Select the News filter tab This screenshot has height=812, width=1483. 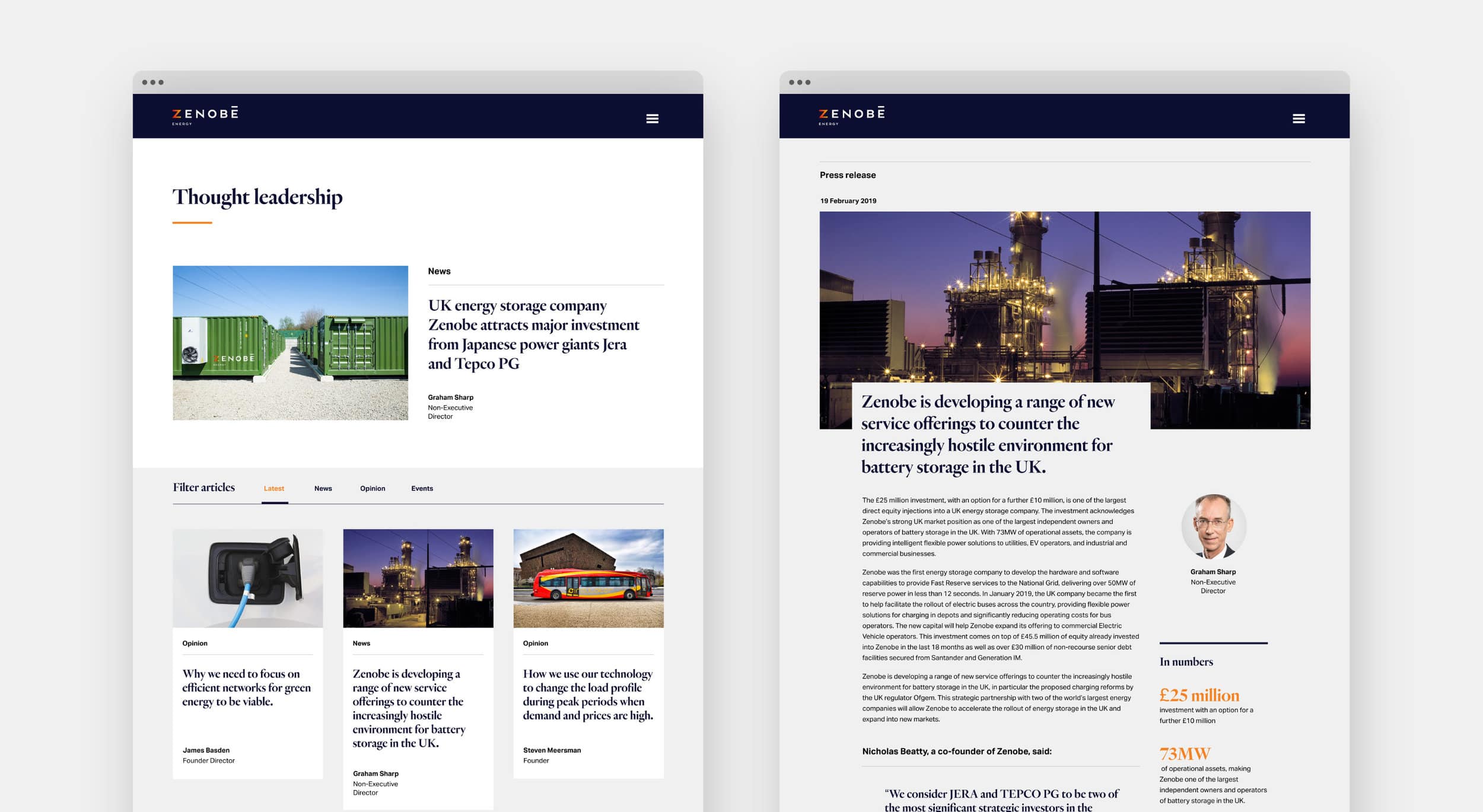coord(323,489)
